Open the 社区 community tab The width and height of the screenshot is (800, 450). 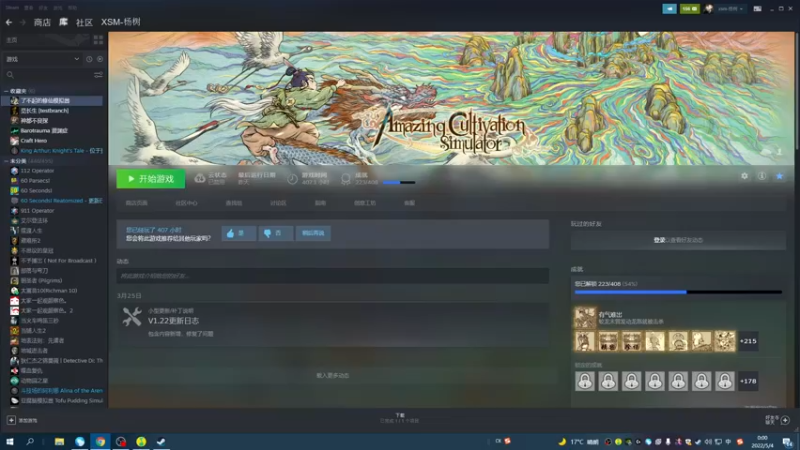coord(84,22)
